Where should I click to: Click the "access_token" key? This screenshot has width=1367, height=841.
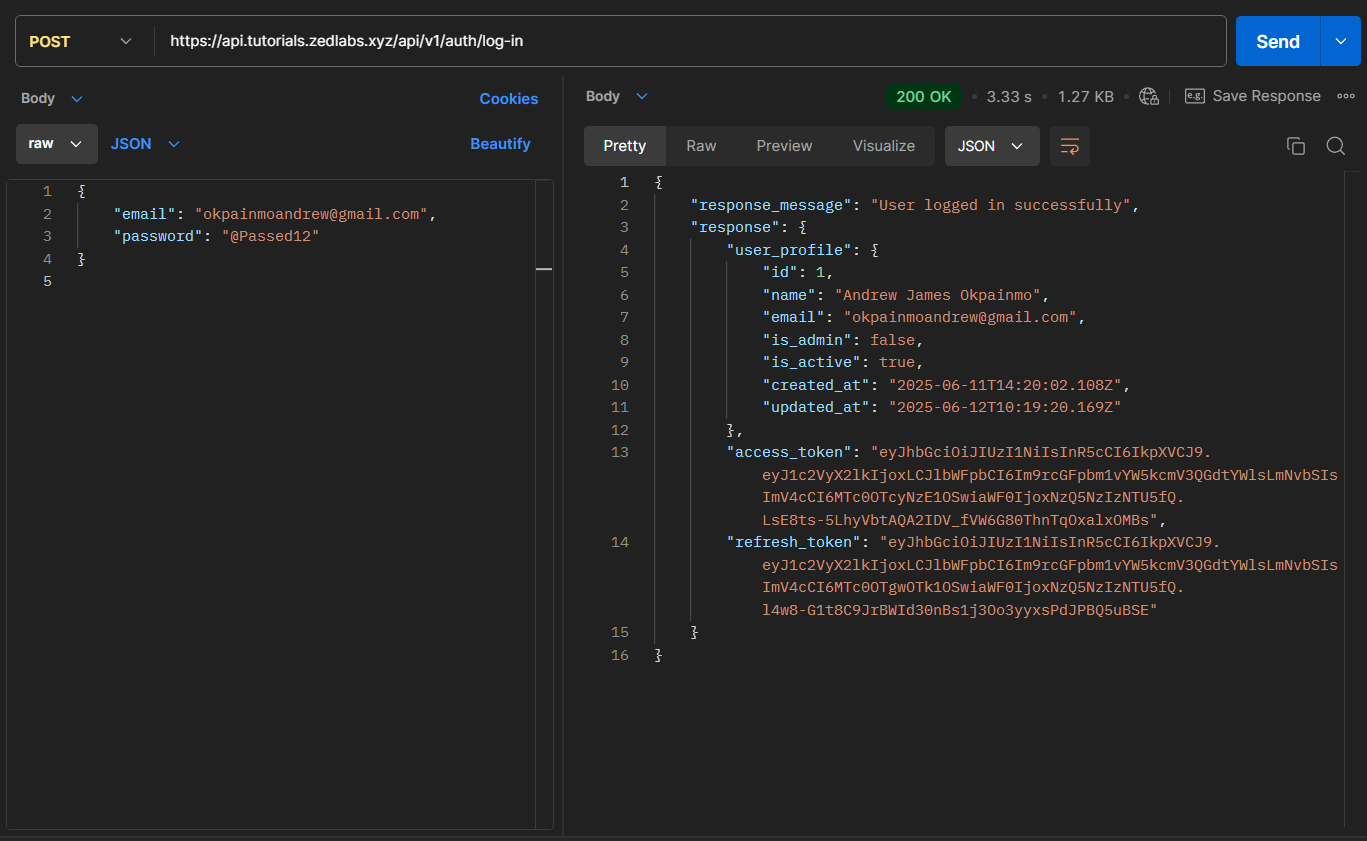(789, 452)
